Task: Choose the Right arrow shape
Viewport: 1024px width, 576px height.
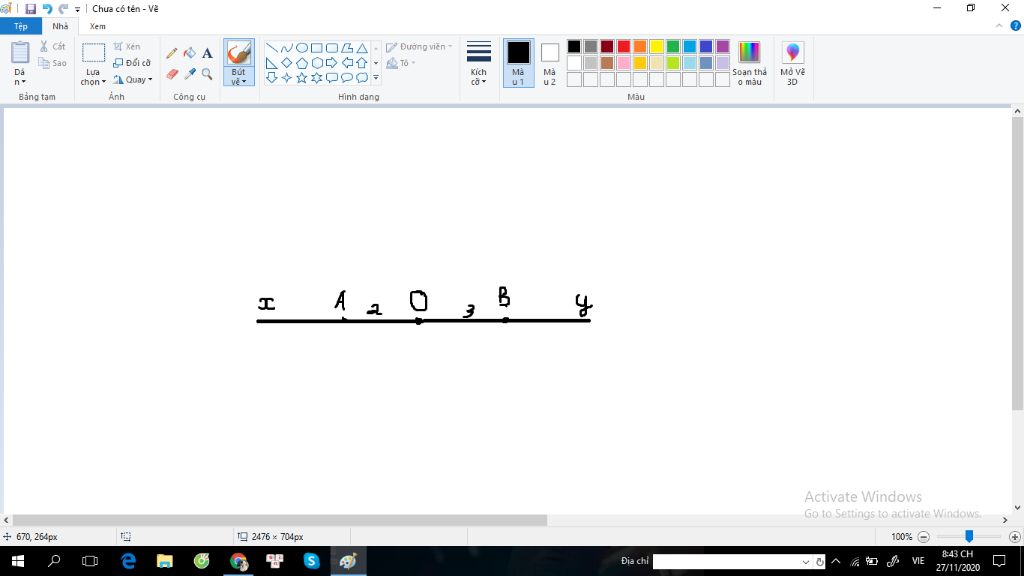Action: click(332, 63)
